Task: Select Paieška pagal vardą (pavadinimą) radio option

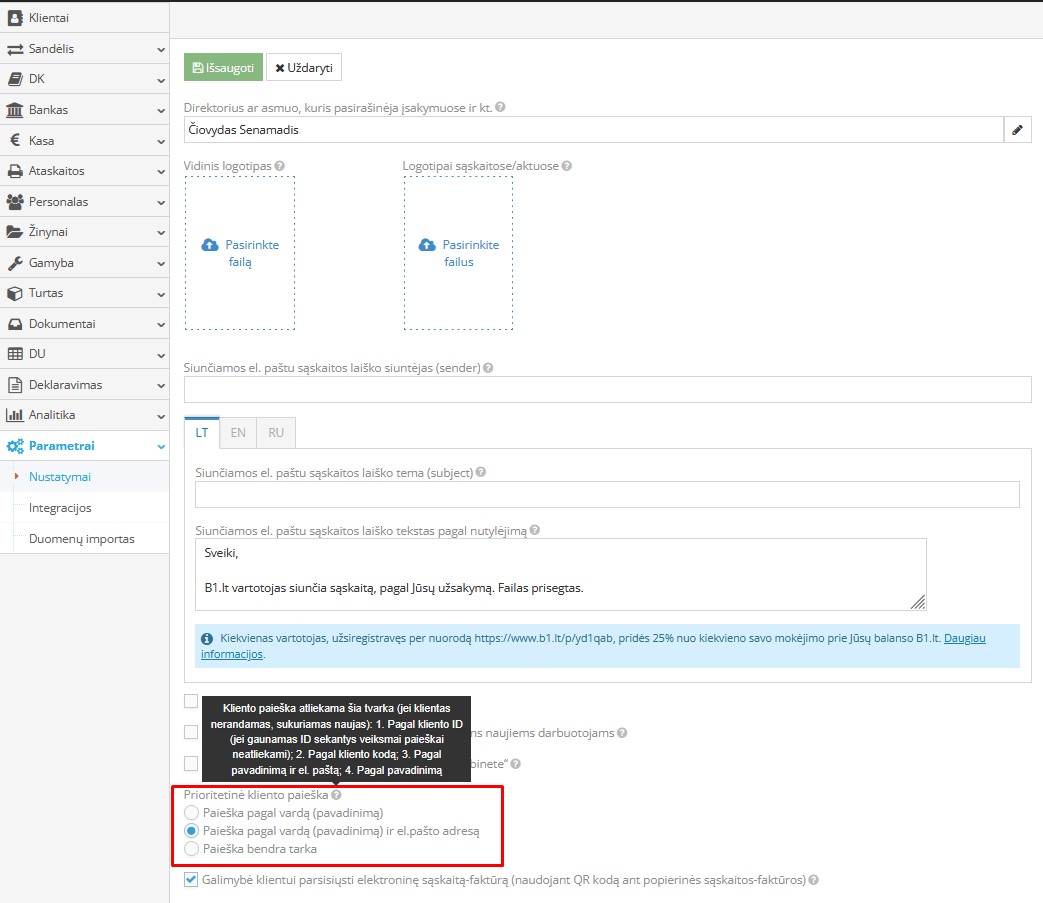Action: click(x=192, y=813)
